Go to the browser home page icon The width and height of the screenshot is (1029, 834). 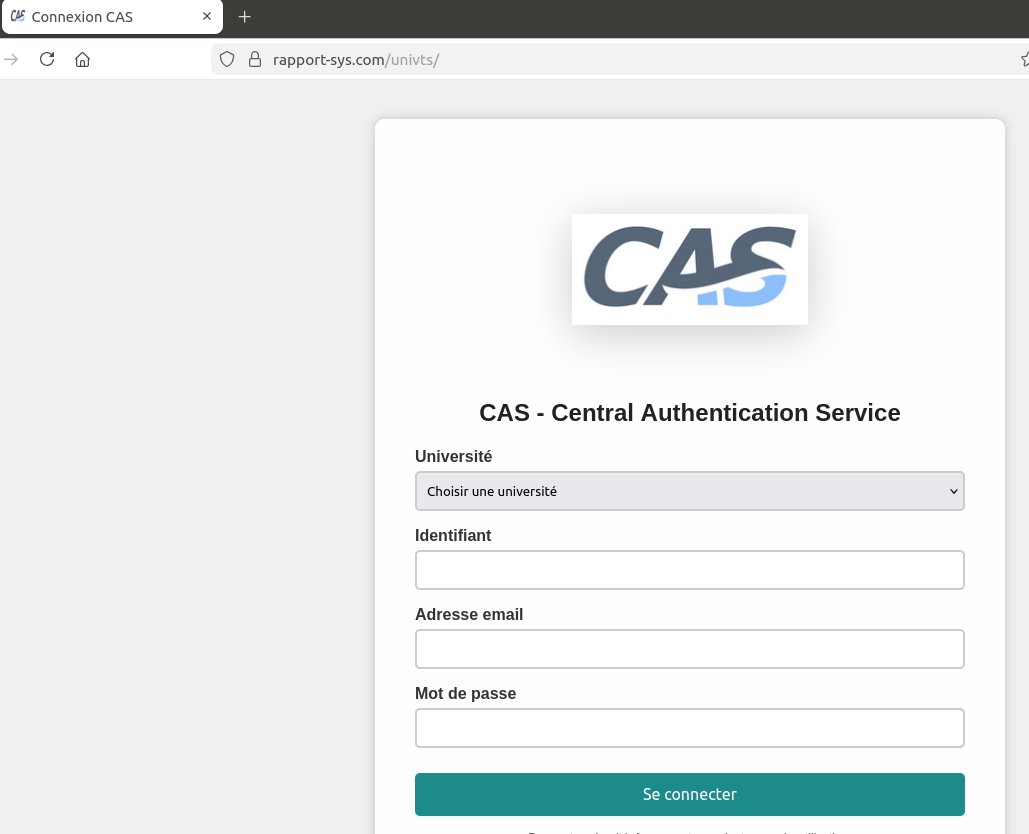point(82,59)
